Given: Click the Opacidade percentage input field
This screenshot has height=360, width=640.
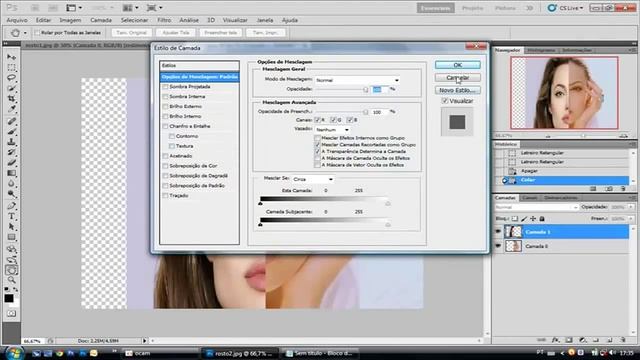Looking at the screenshot, I should 380,89.
